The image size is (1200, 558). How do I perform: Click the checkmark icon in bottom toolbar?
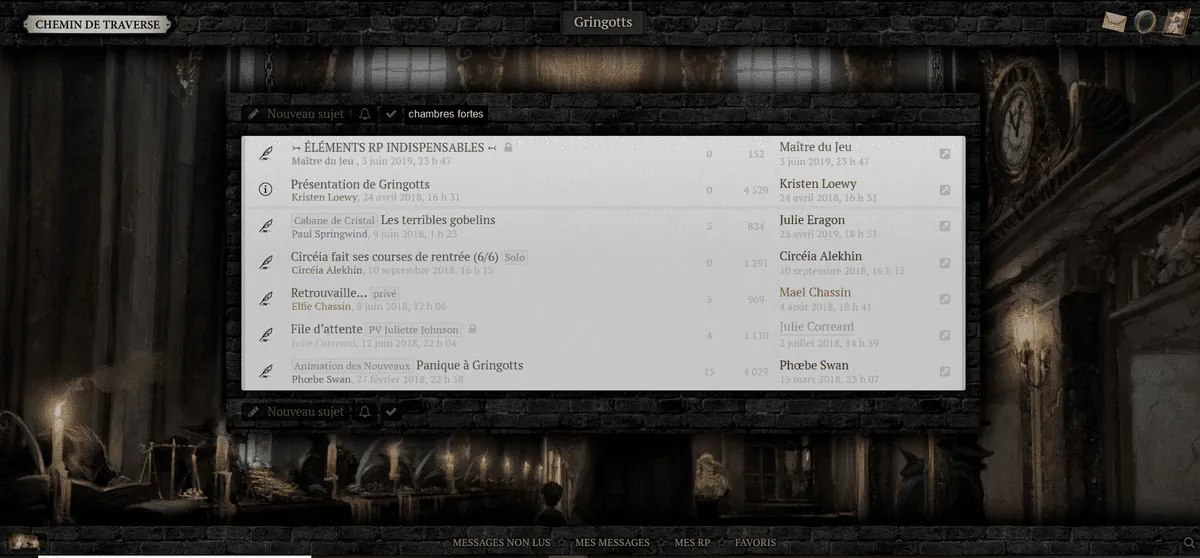click(391, 411)
